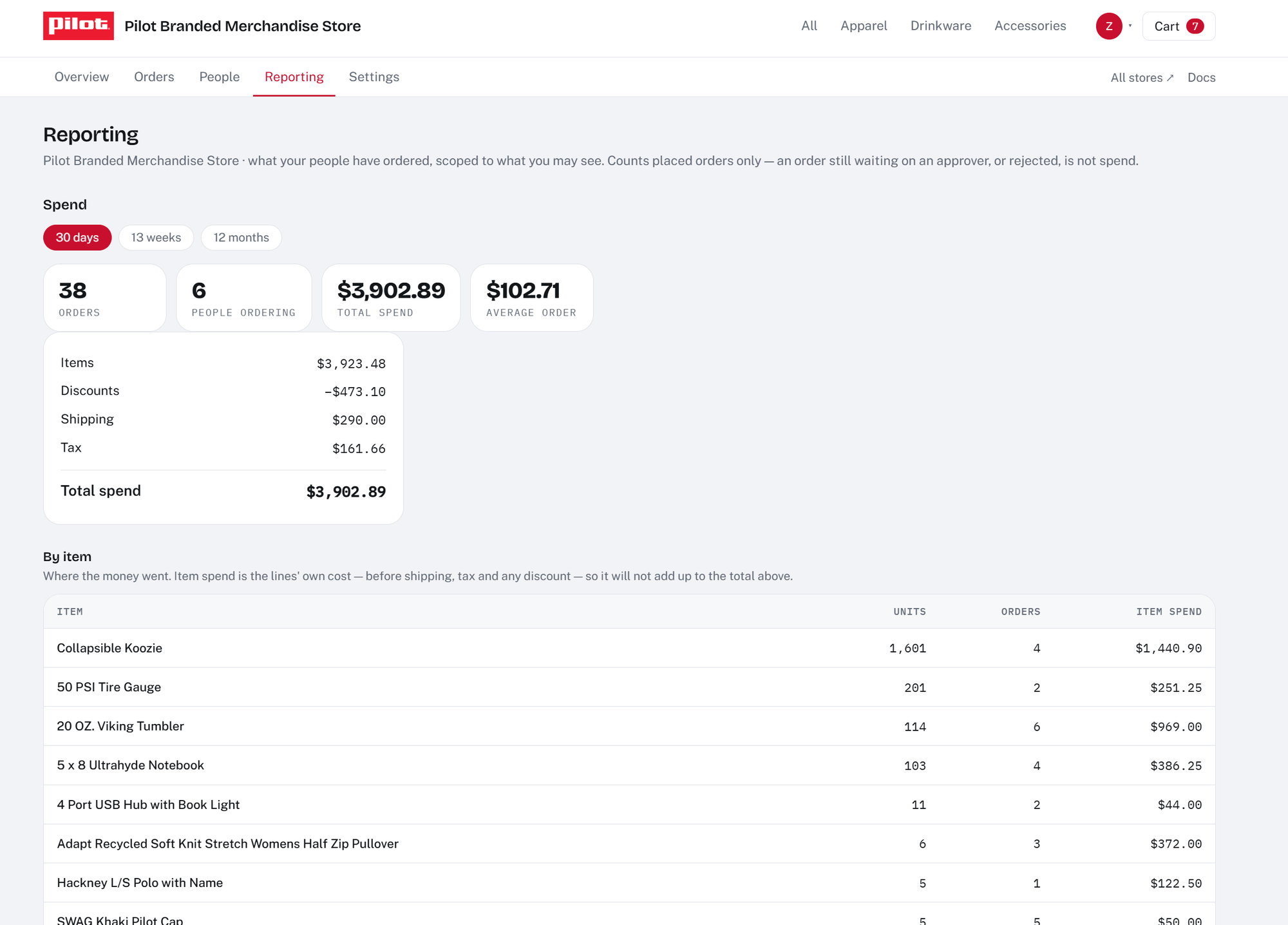Browse the Drinkware category
Screen dimensions: 1288x925
[x=941, y=26]
